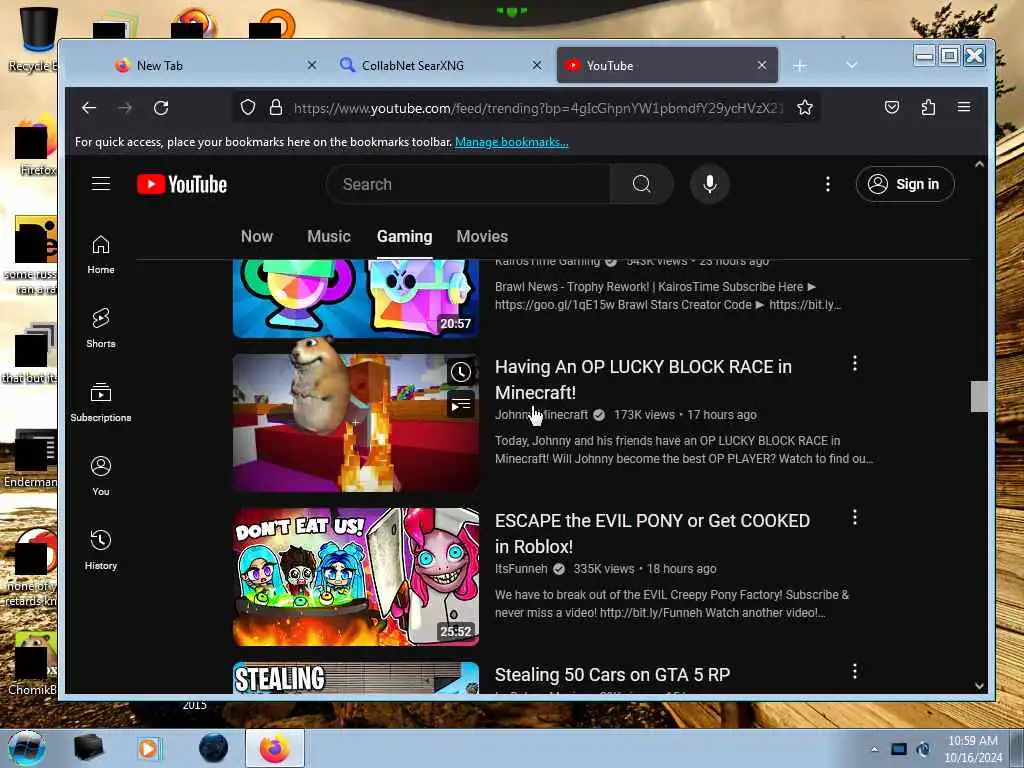The image size is (1024, 768).
Task: Go back in Firefox
Action: (89, 108)
